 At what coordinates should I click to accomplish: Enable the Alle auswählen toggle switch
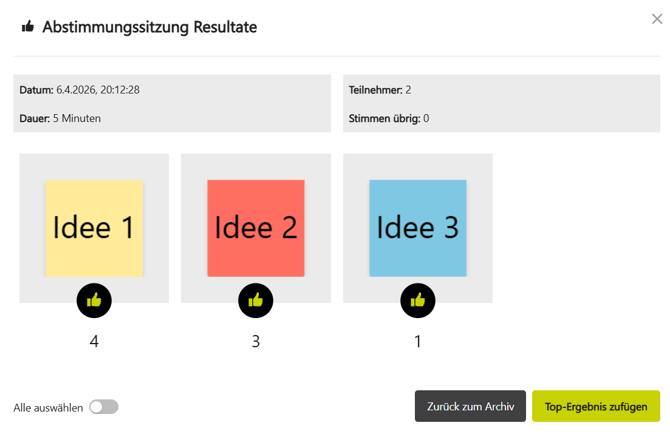click(x=104, y=407)
